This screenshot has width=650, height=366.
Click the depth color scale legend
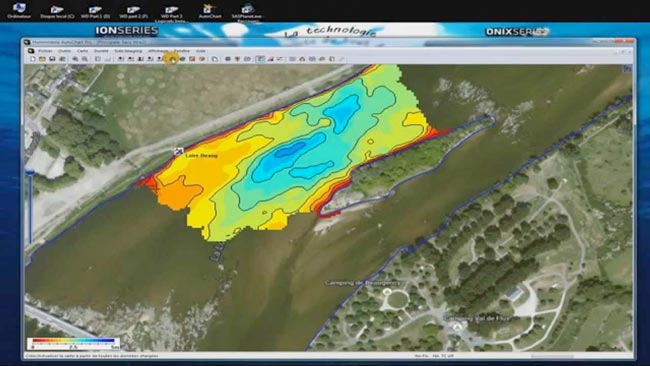pyautogui.click(x=73, y=344)
